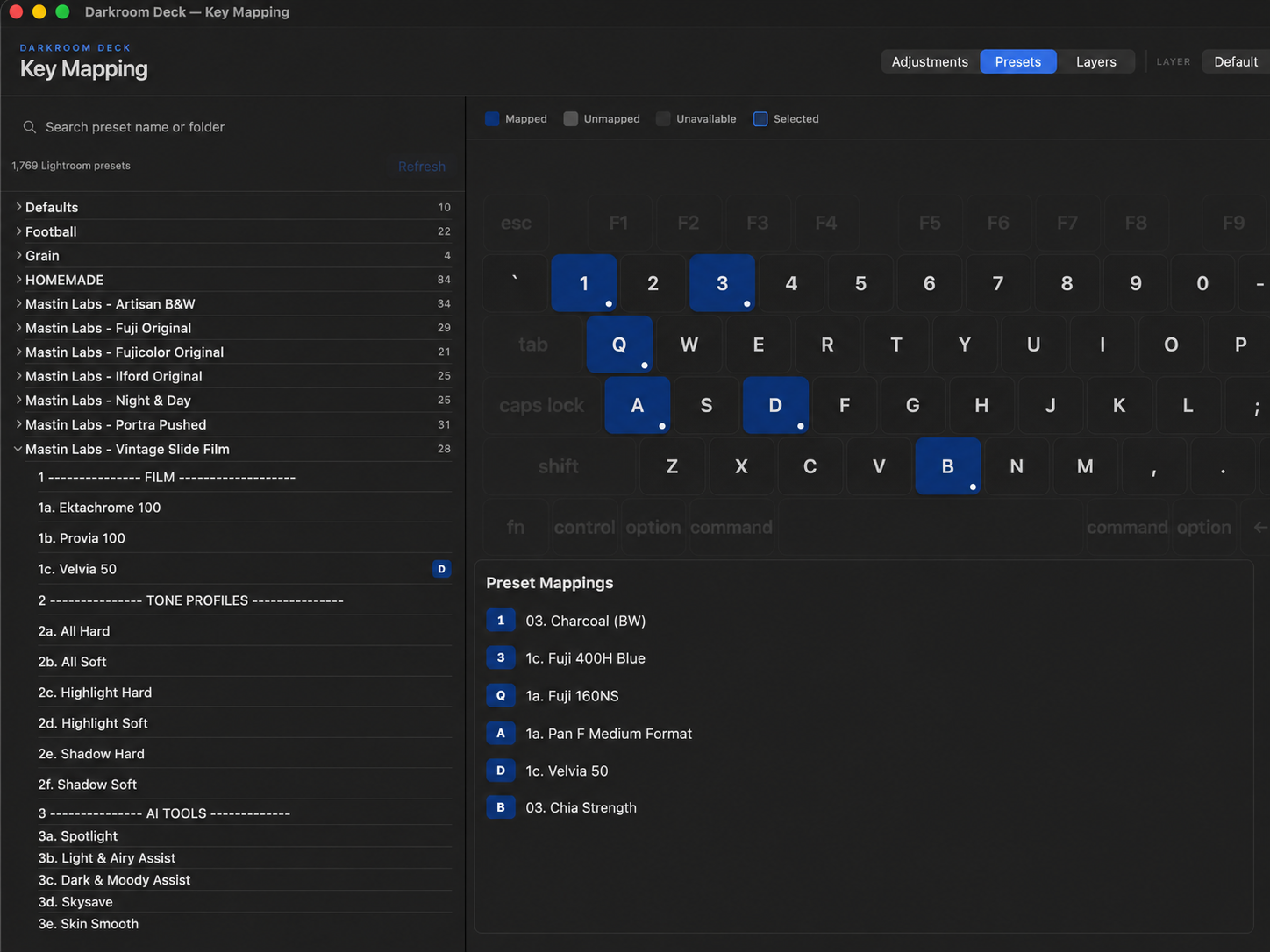This screenshot has width=1270, height=952.
Task: Select the mapped 1 key on the keyboard
Action: tap(584, 283)
